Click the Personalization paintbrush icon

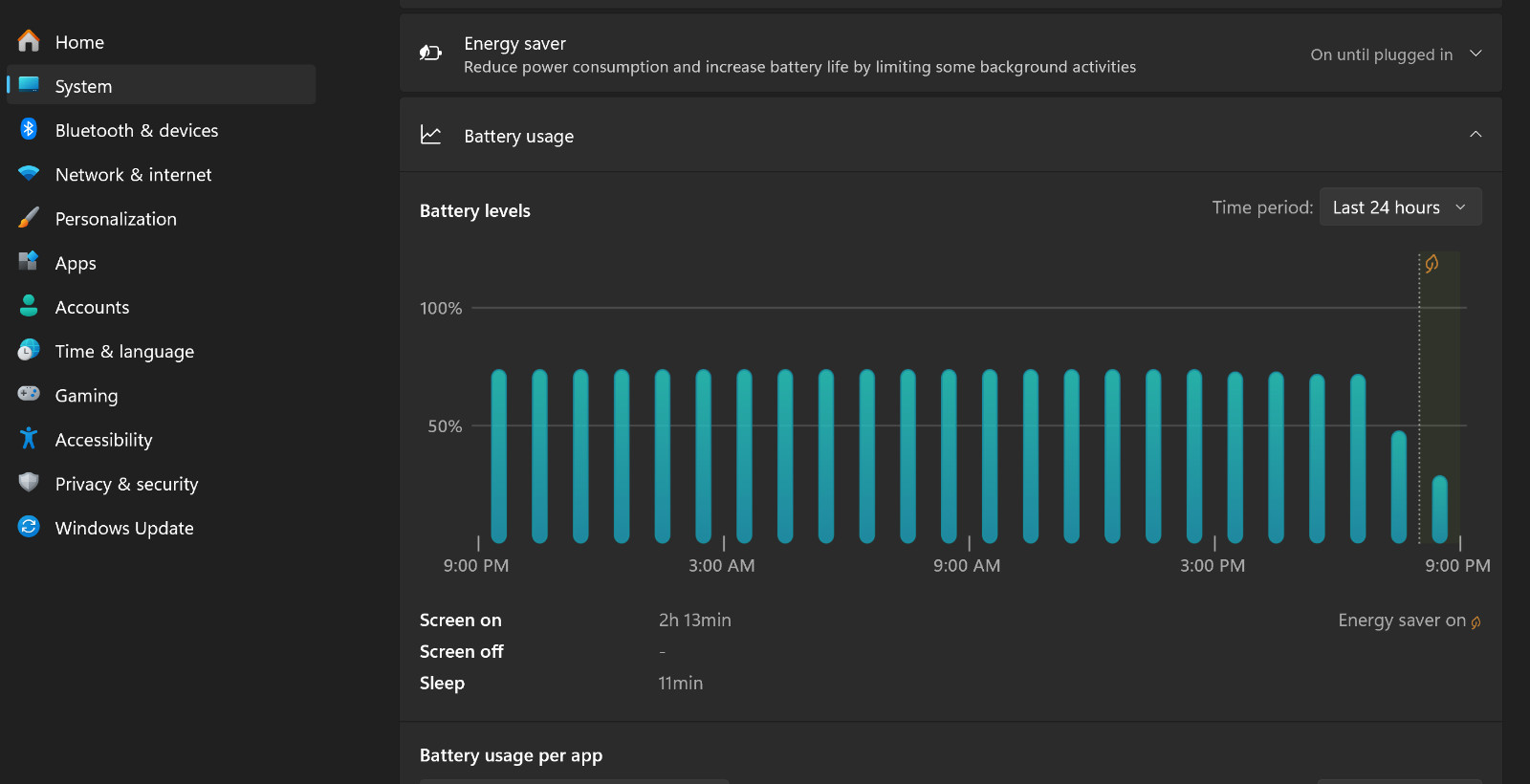[29, 218]
